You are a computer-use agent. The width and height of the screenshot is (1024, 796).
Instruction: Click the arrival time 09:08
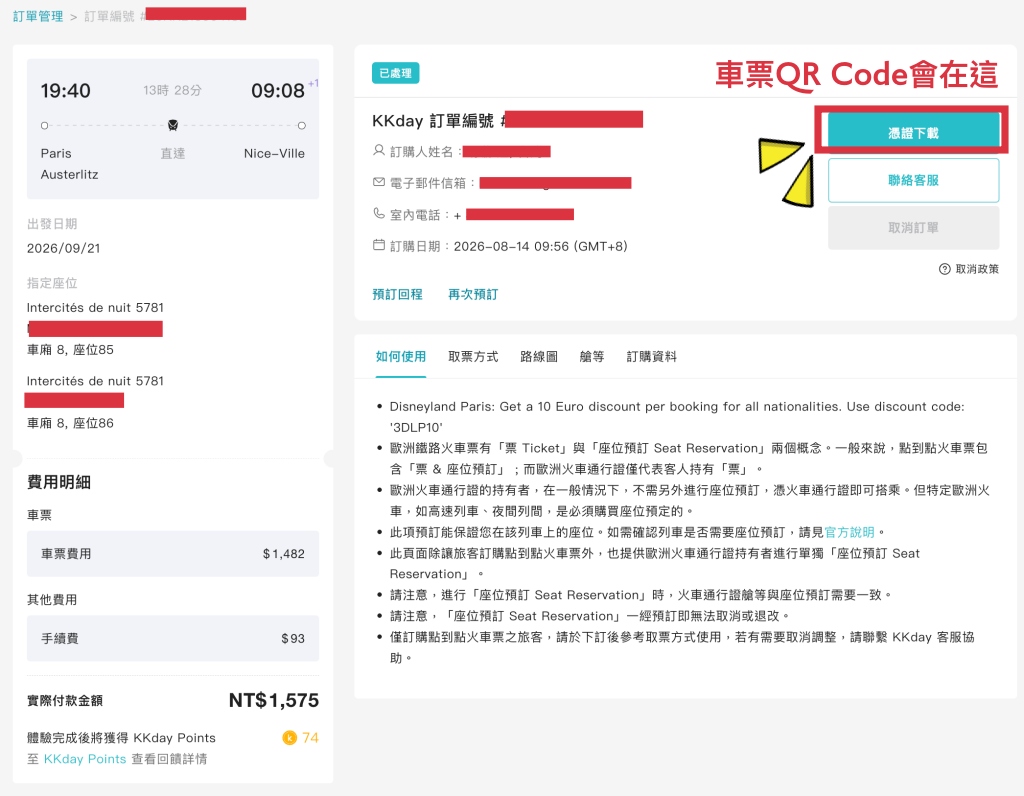[x=278, y=90]
